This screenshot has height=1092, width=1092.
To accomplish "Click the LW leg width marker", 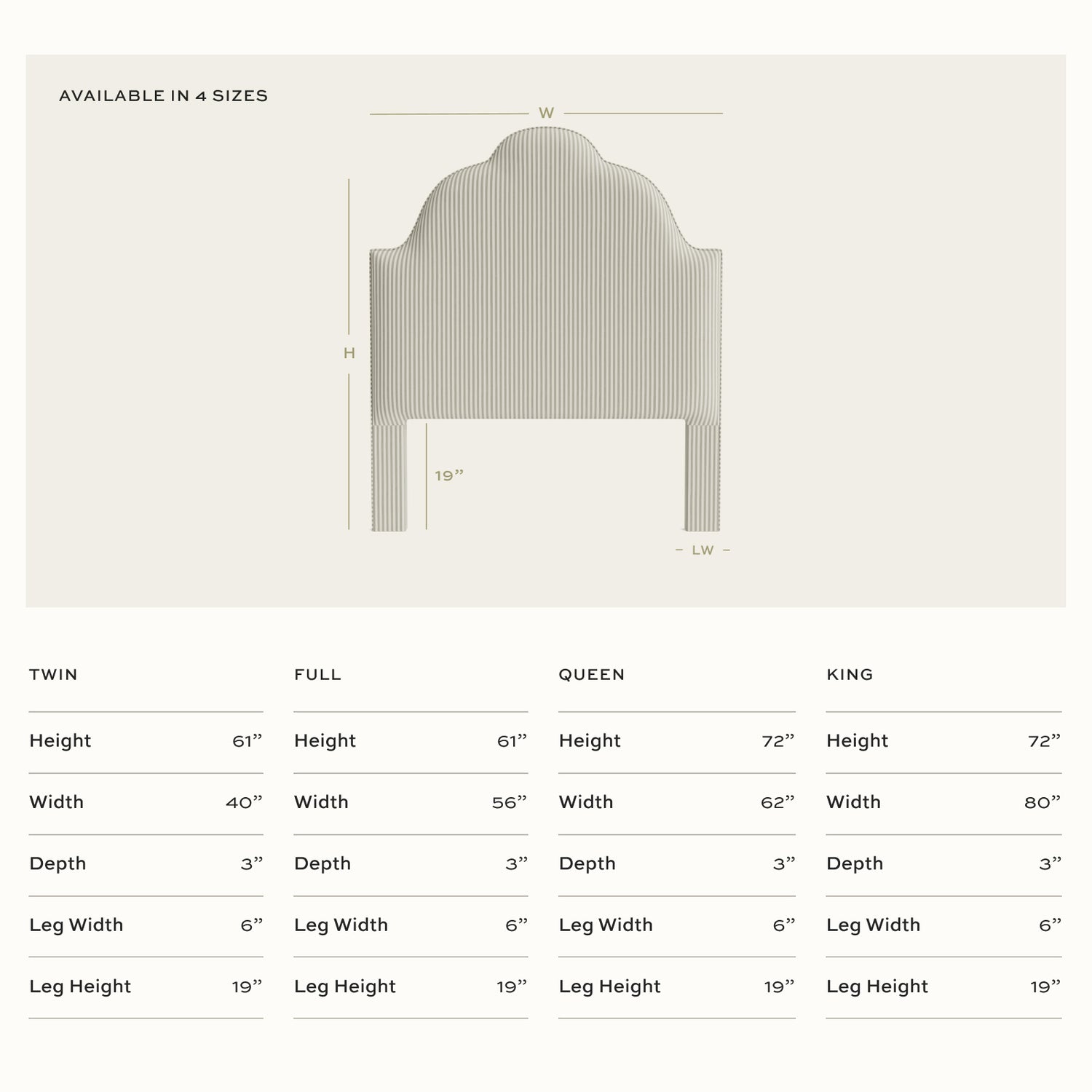I will pos(703,550).
